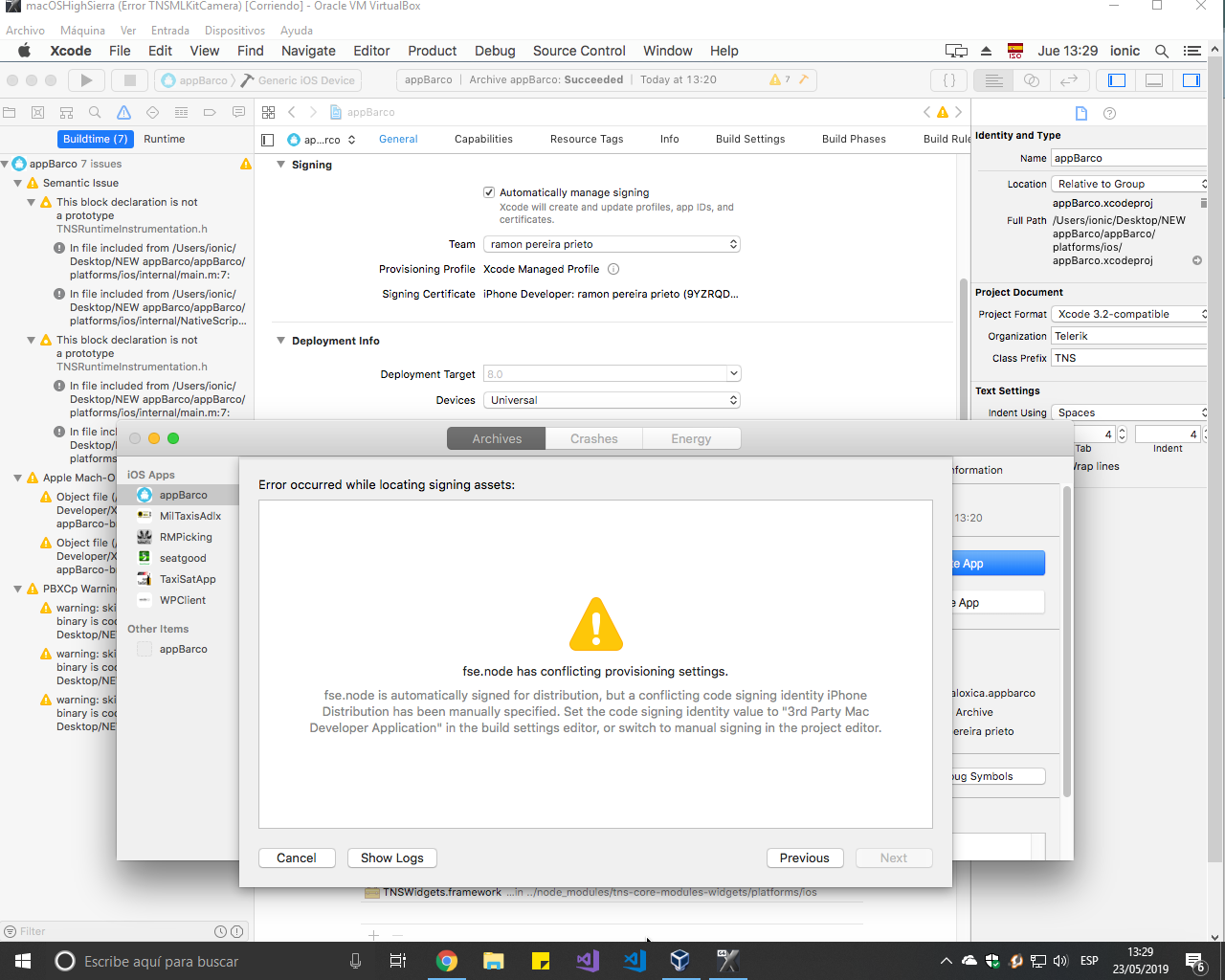Click the Previous button in the dialog
The image size is (1225, 980).
[x=805, y=857]
